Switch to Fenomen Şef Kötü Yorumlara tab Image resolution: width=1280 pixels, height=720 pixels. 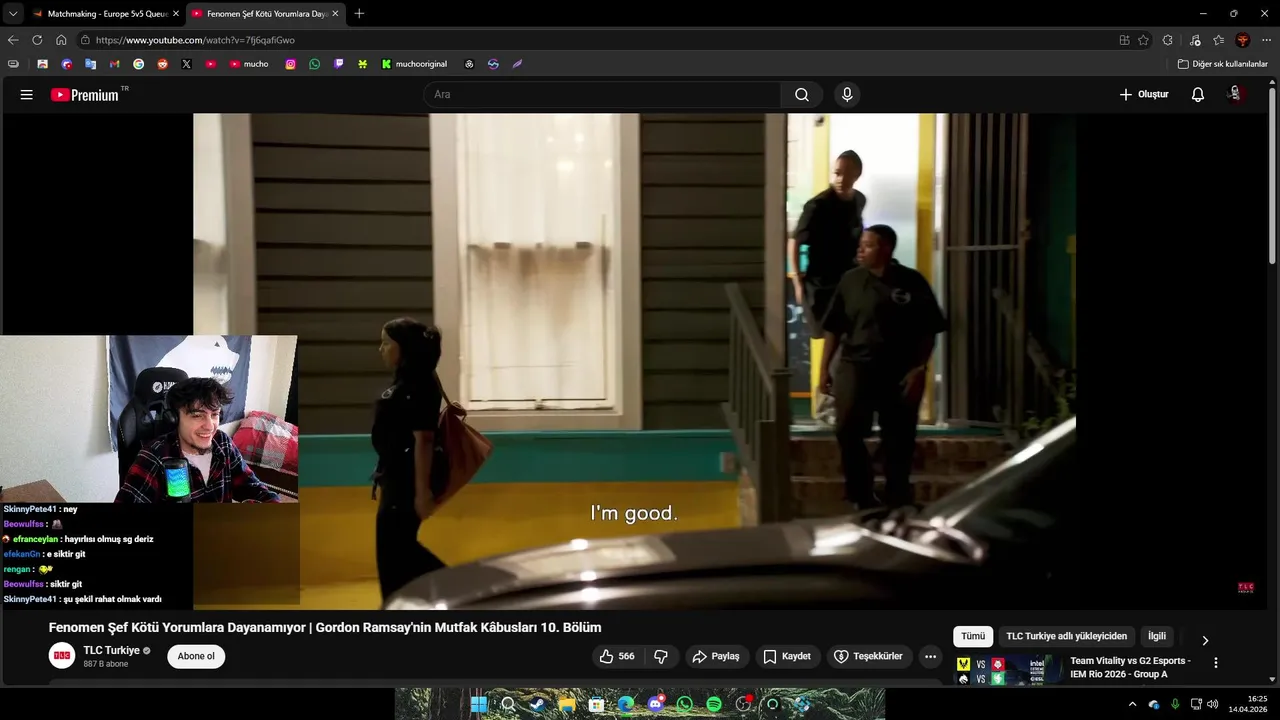coord(266,14)
